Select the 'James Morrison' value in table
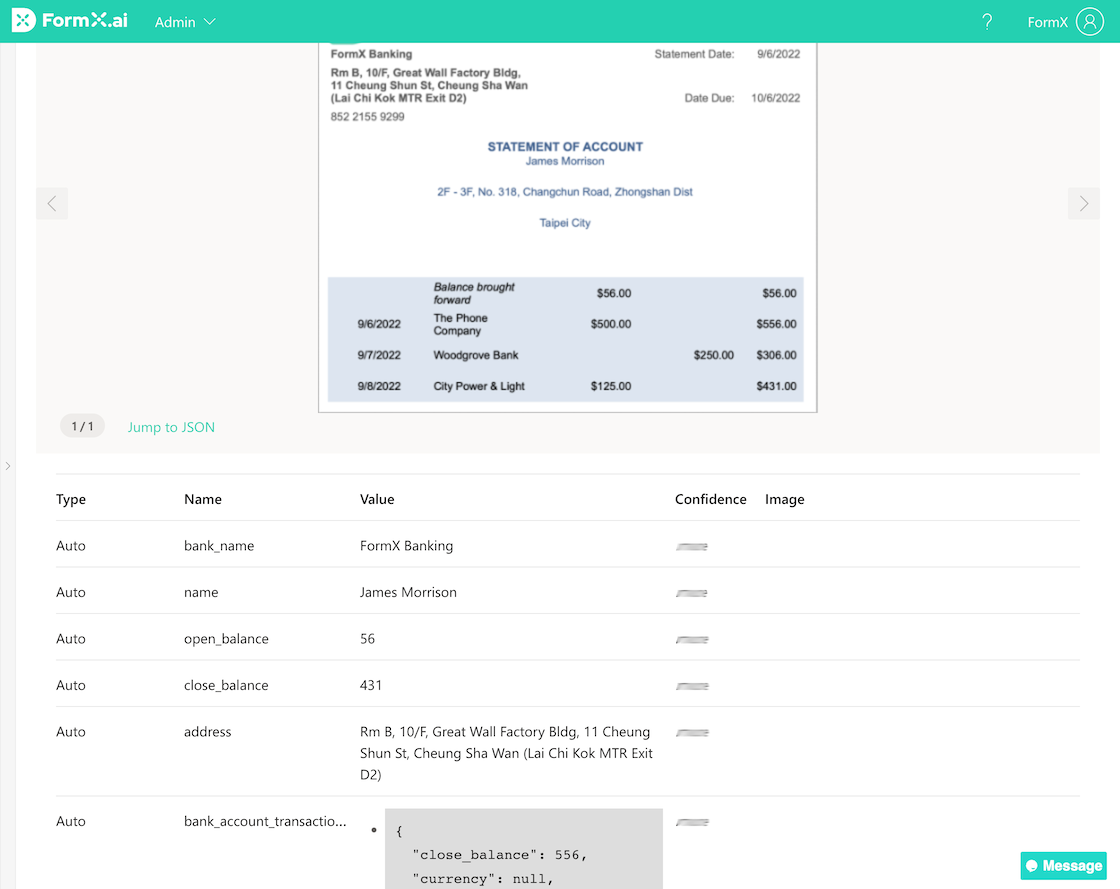This screenshot has width=1120, height=889. point(409,592)
